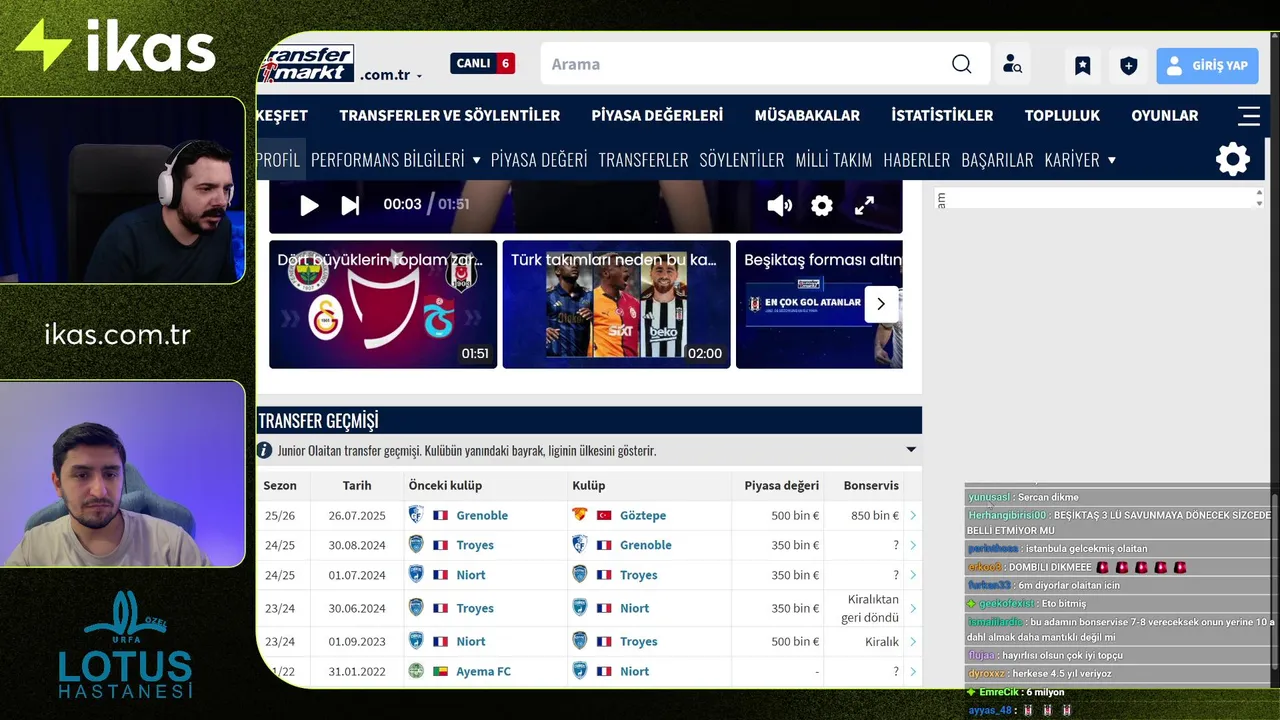Switch to the PİYASA DEĞERİ tab
Image resolution: width=1280 pixels, height=720 pixels.
[539, 159]
